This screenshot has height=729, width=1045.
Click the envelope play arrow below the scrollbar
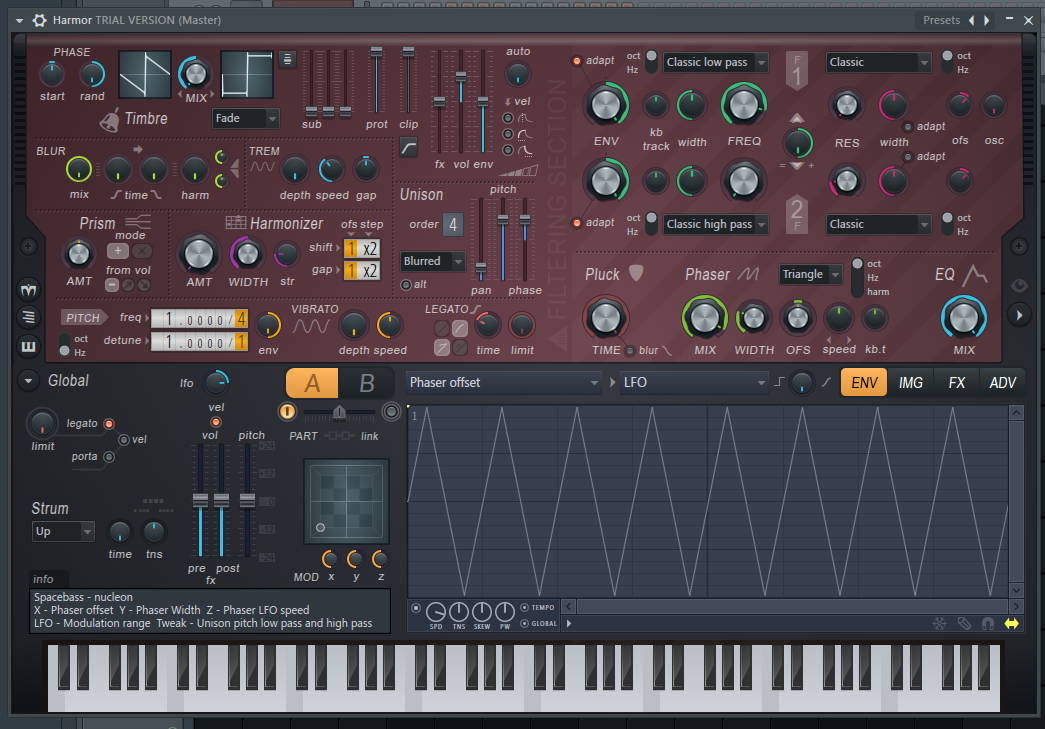click(568, 624)
